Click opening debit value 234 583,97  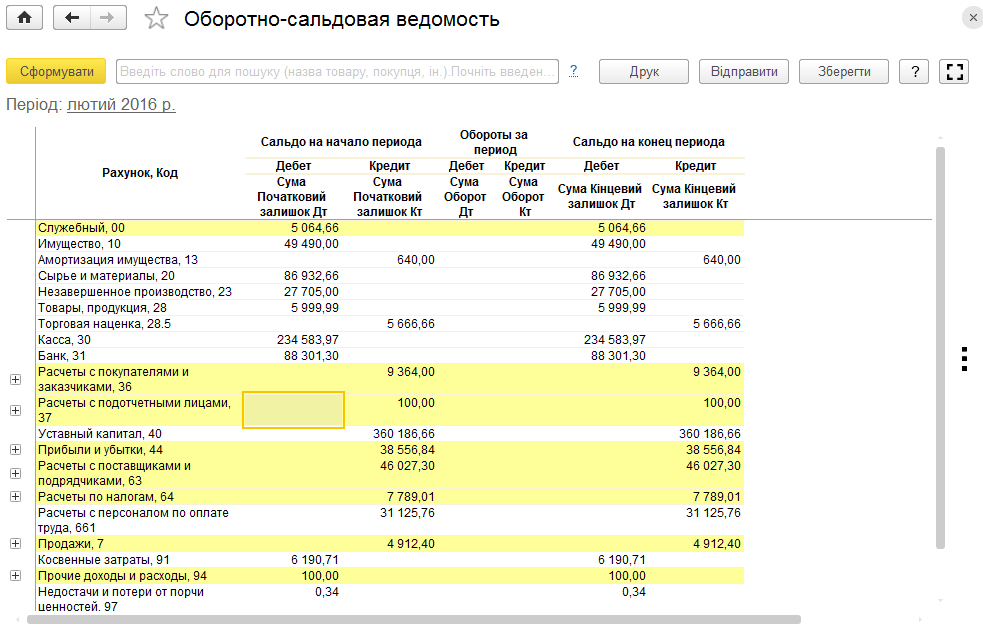pos(308,340)
